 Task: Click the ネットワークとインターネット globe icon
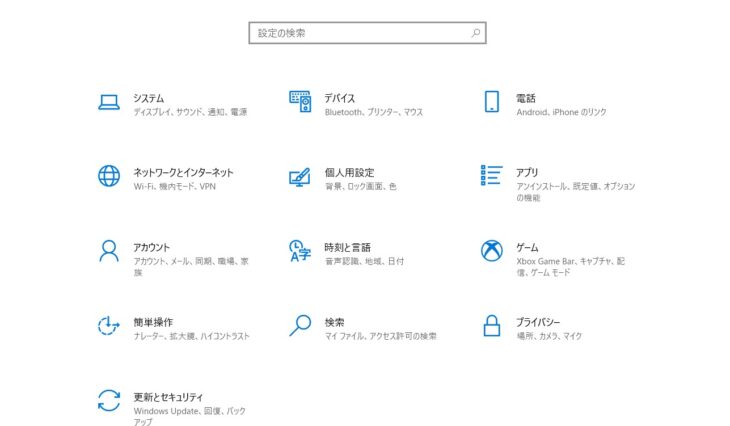pos(109,176)
